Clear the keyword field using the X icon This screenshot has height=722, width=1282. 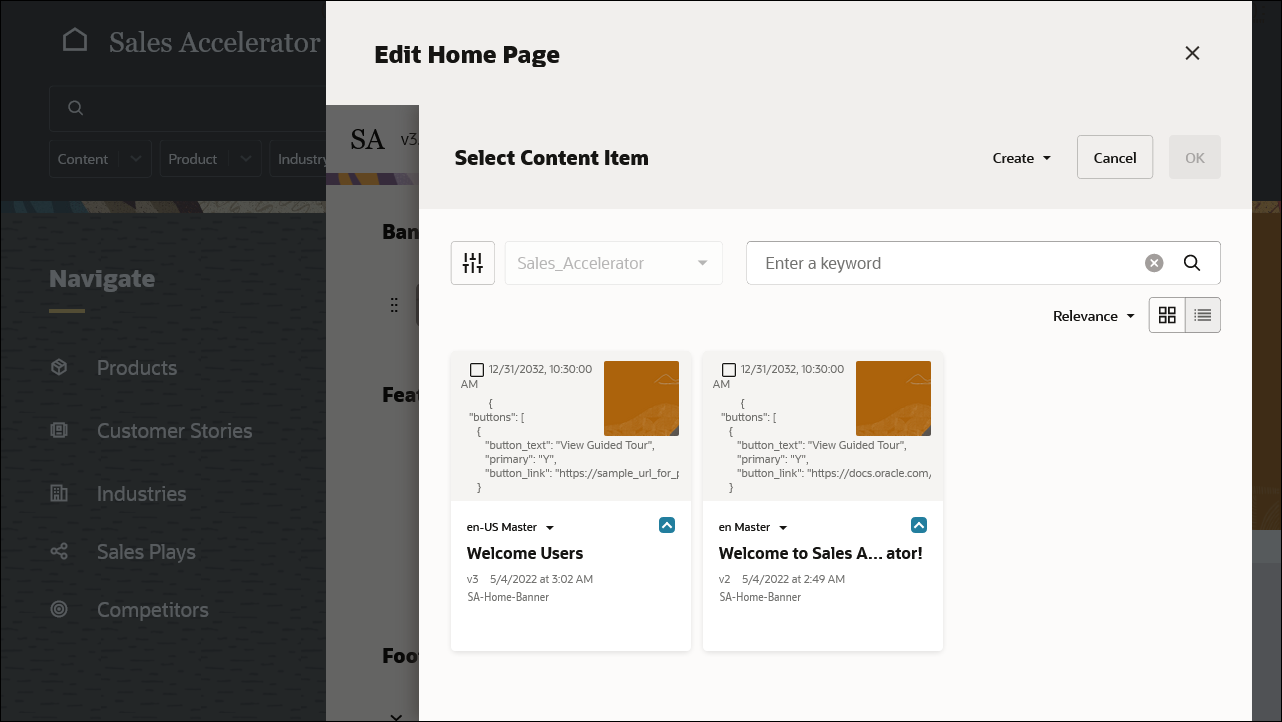click(1153, 262)
